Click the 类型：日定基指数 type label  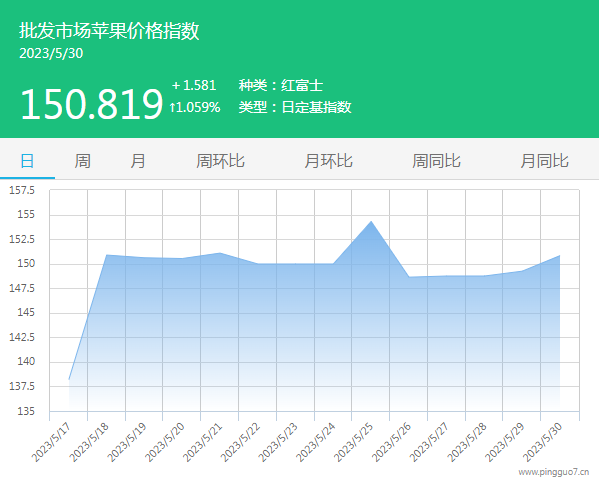(295, 107)
